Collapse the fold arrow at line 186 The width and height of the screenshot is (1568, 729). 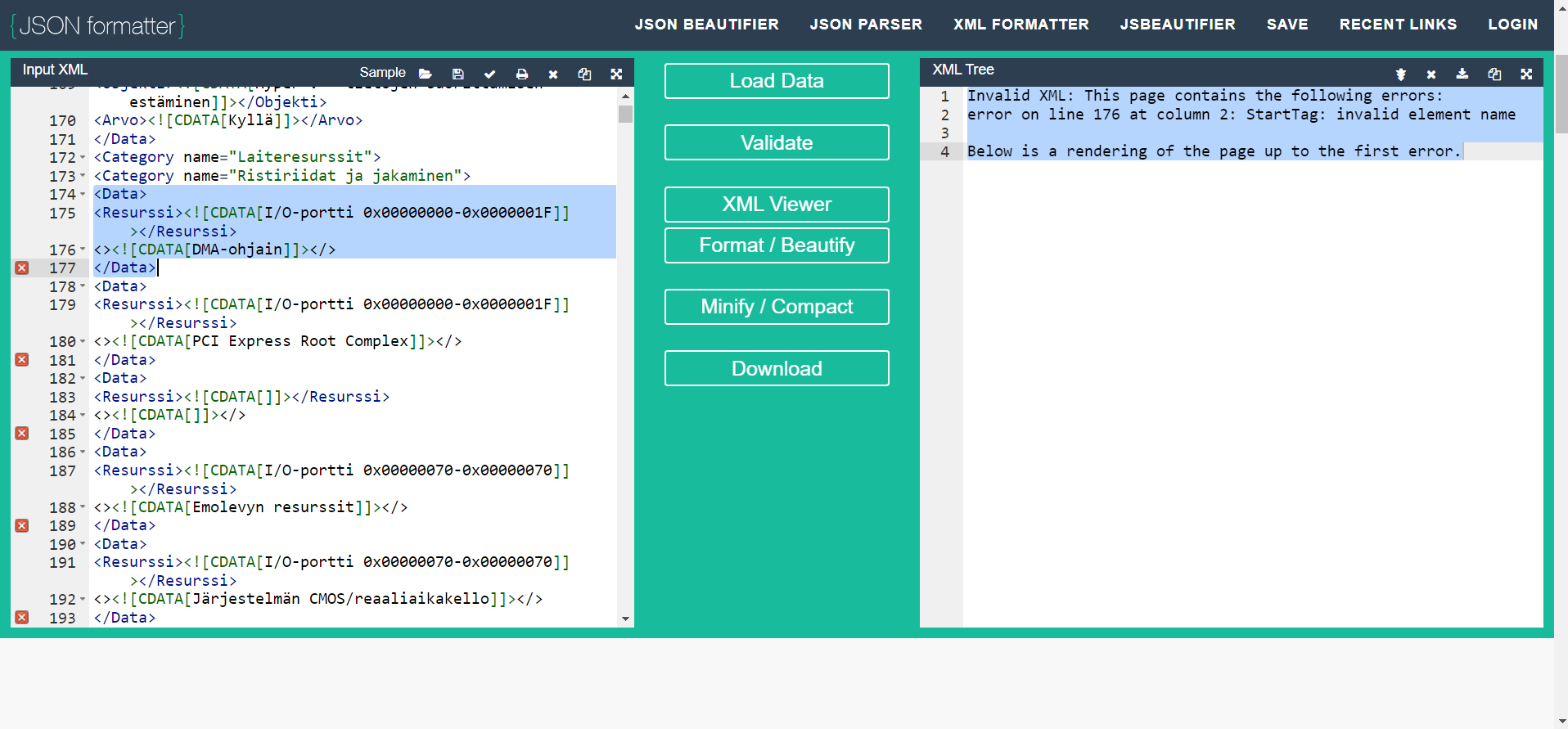click(x=83, y=452)
